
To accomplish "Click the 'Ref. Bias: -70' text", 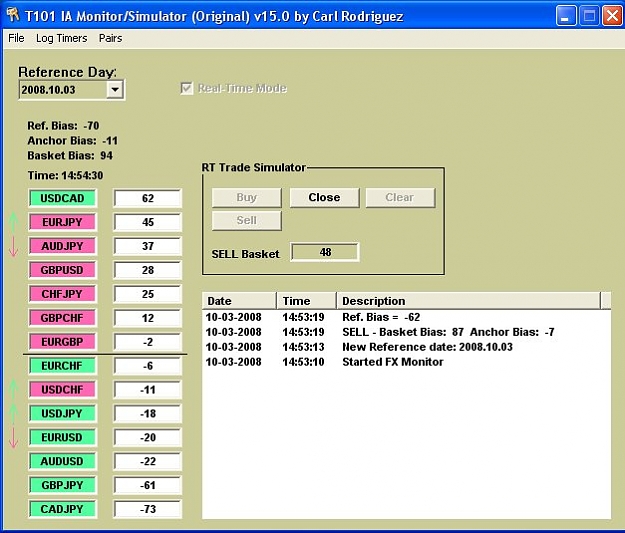I will (63, 126).
